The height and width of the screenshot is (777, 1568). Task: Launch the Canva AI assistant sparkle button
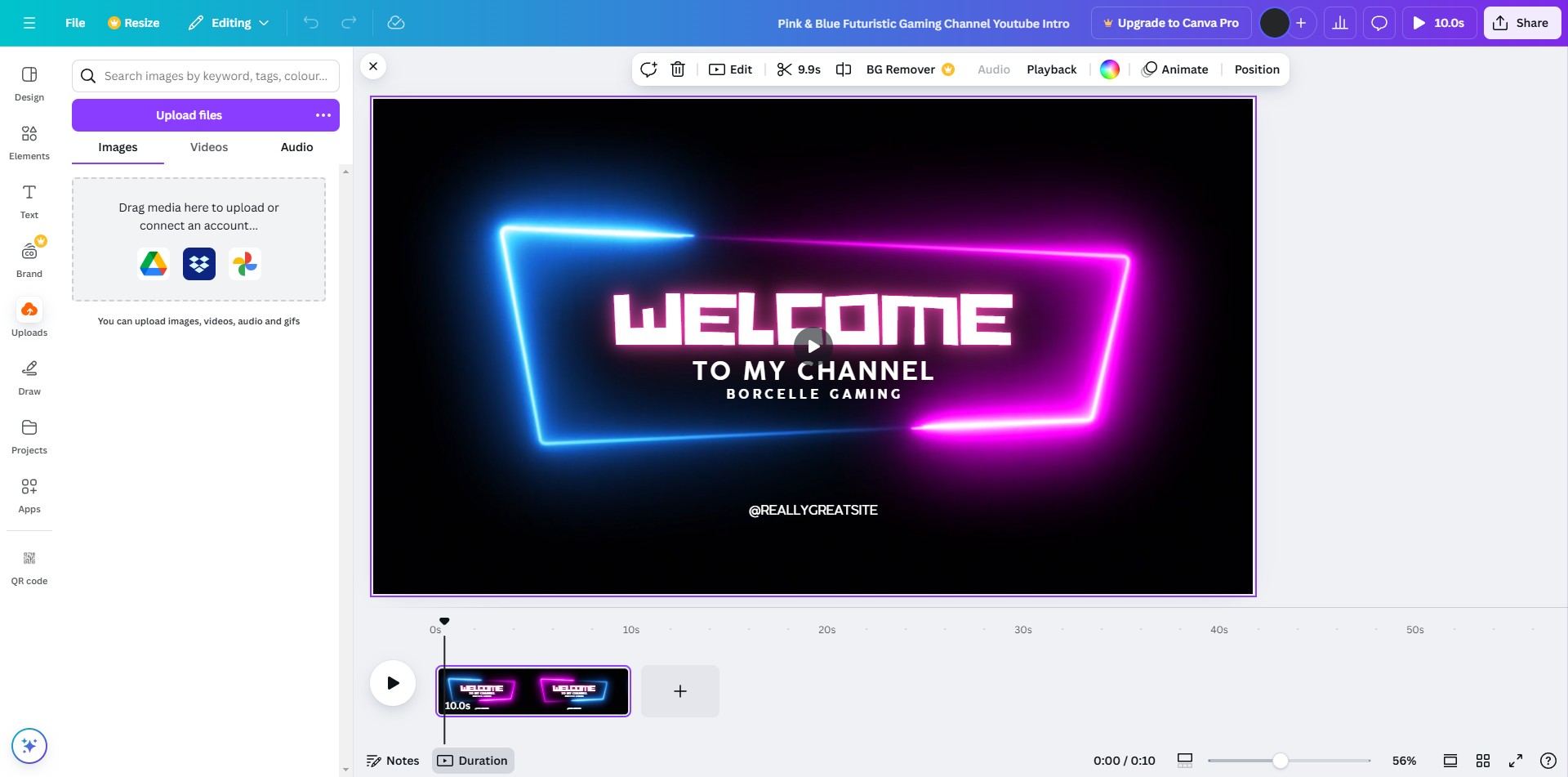pyautogui.click(x=29, y=746)
